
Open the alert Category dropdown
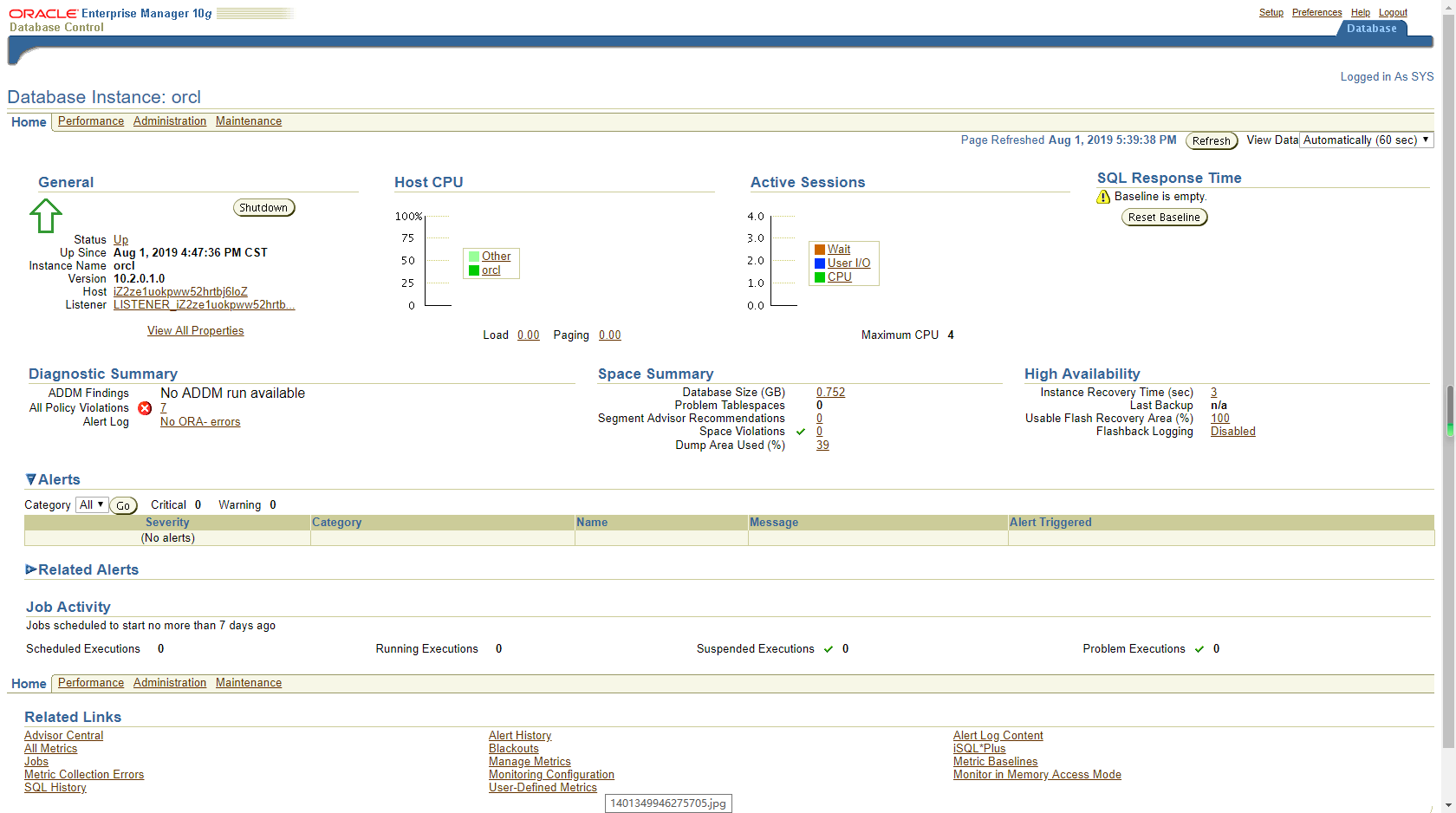92,504
